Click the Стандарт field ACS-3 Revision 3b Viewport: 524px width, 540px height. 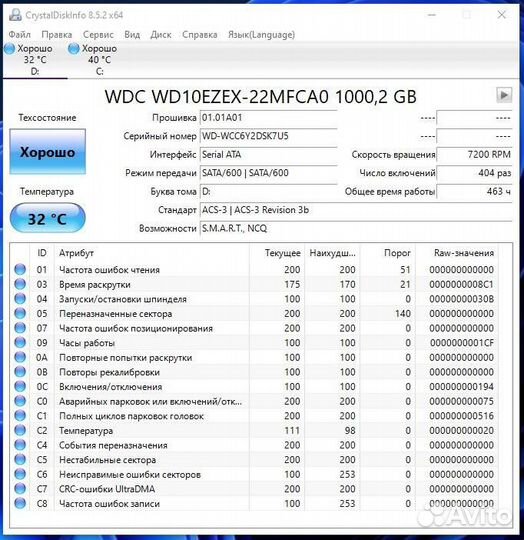(356, 210)
